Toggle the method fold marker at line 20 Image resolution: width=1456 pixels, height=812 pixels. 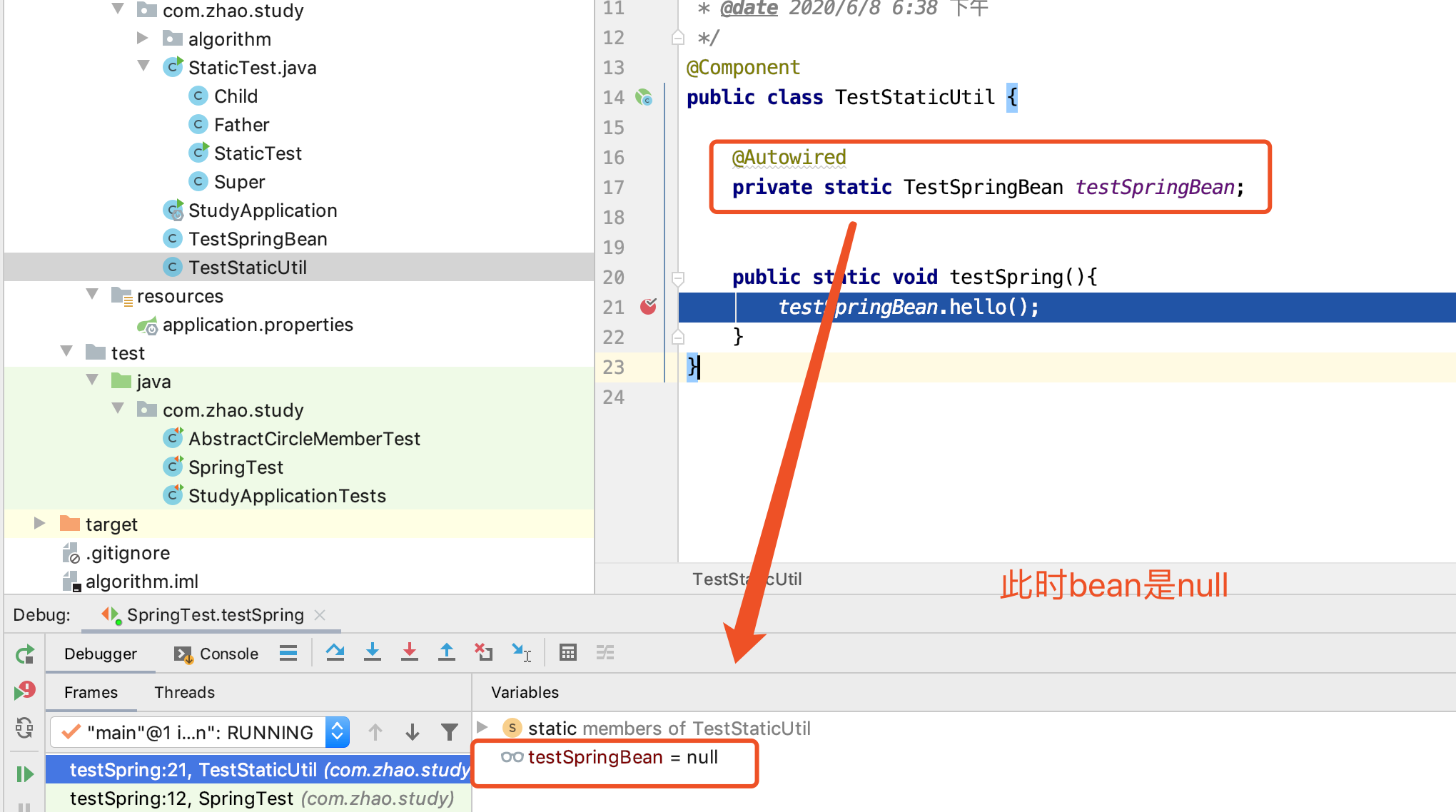[x=678, y=277]
